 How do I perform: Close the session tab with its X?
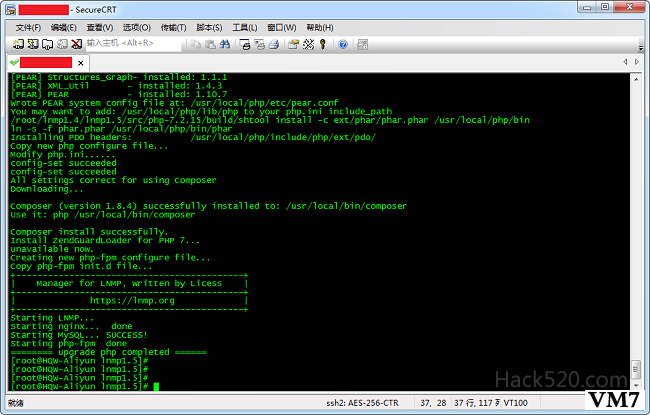(x=80, y=63)
